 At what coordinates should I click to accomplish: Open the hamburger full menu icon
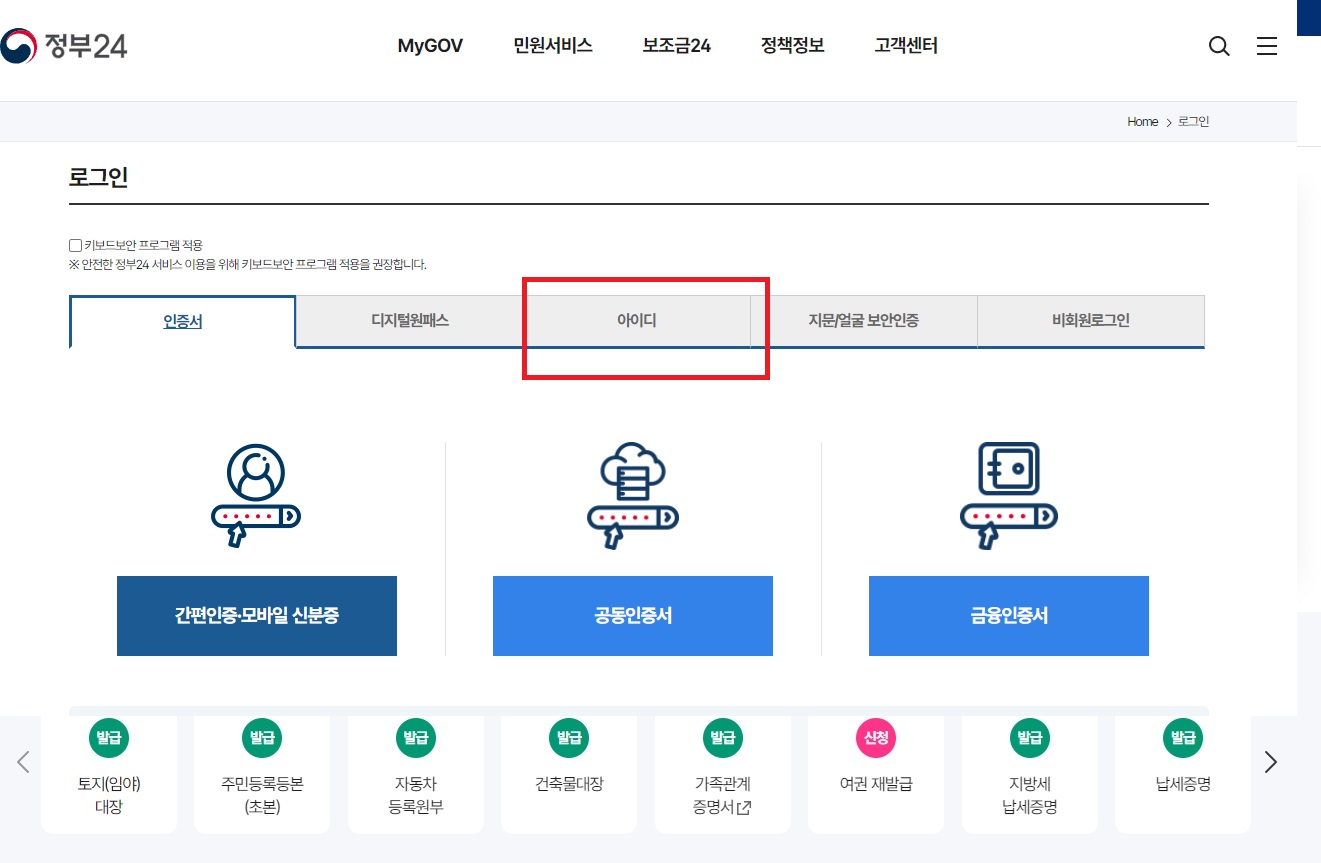coord(1267,46)
